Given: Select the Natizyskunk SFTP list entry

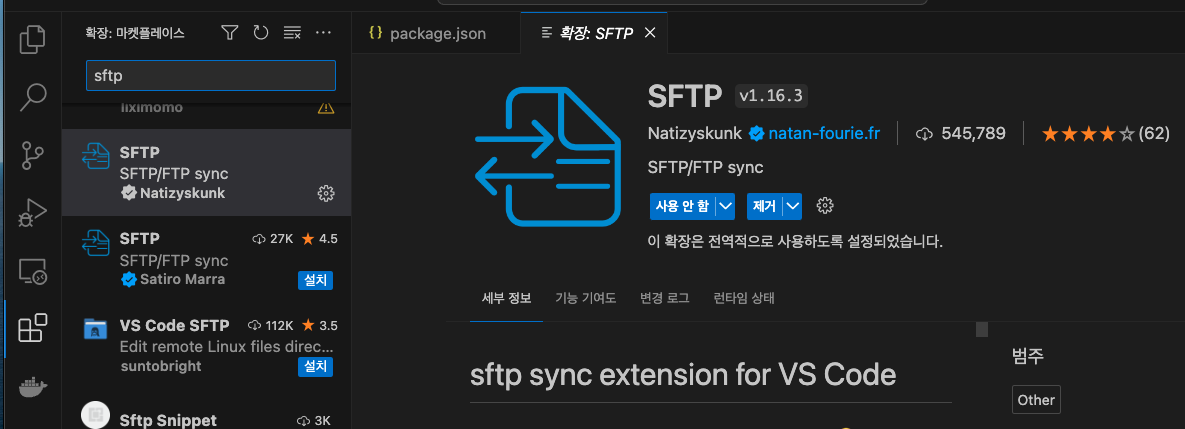Looking at the screenshot, I should (x=206, y=172).
